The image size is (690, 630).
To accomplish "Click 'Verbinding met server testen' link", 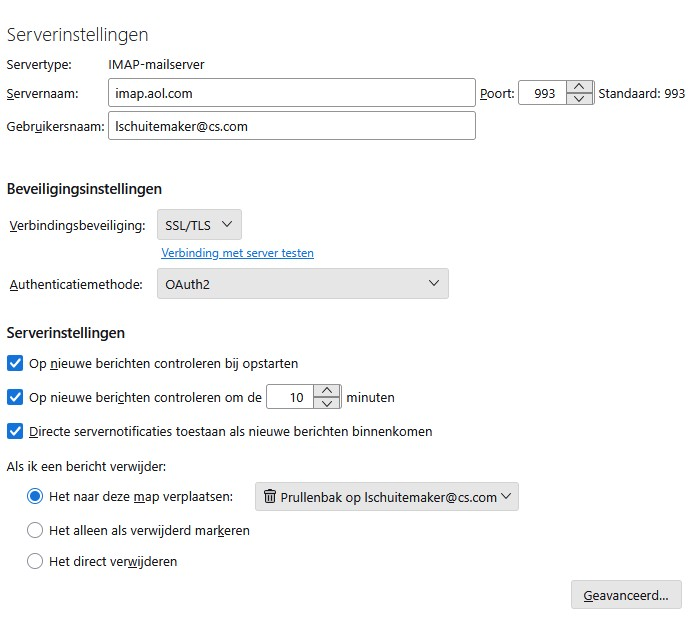I will tap(237, 253).
